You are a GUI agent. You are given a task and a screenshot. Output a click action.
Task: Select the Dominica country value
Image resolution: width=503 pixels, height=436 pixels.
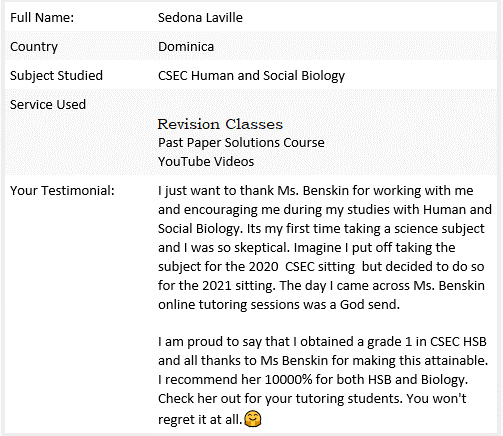pyautogui.click(x=186, y=47)
